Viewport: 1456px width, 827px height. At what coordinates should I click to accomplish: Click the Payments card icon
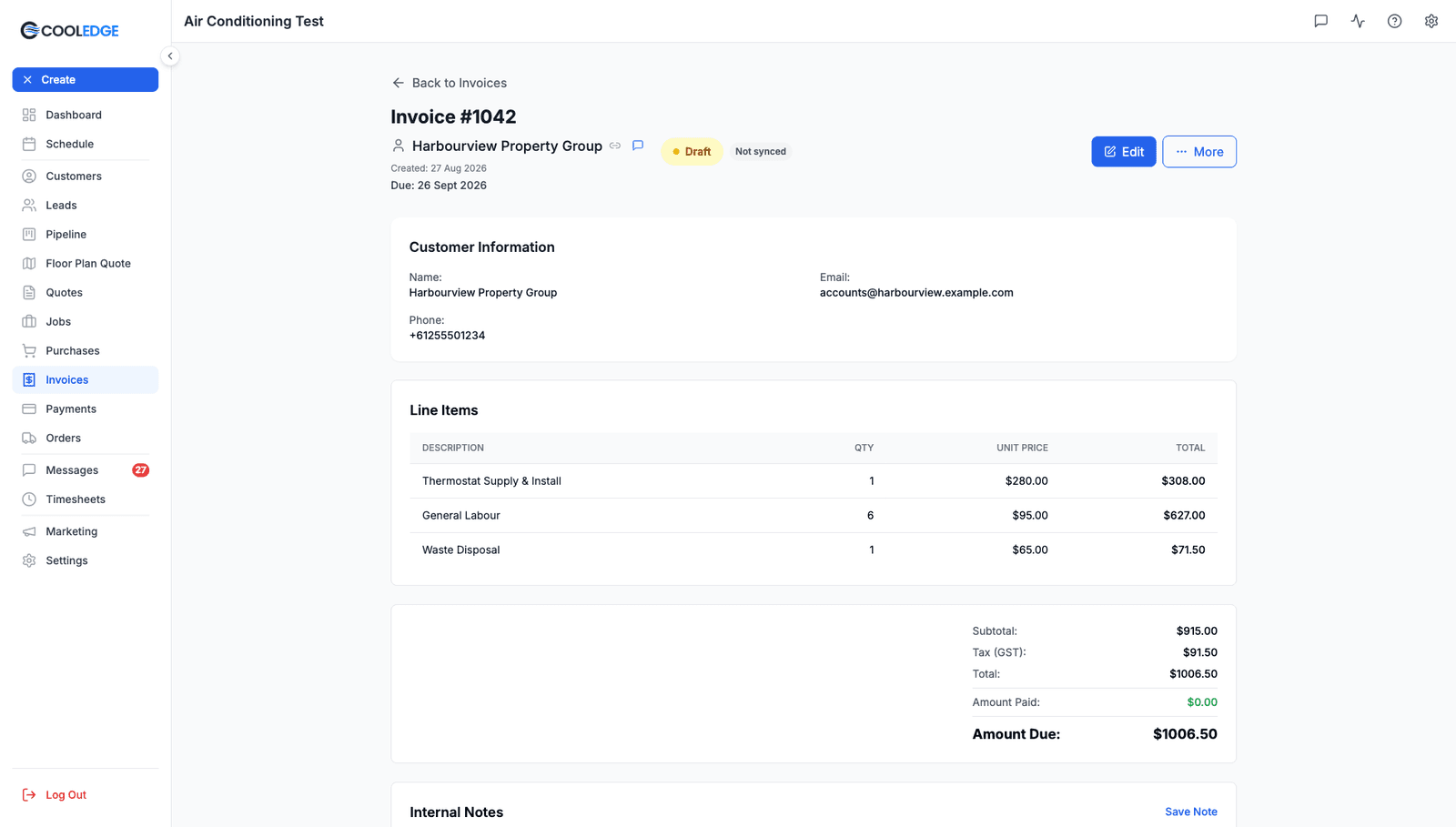(x=29, y=409)
